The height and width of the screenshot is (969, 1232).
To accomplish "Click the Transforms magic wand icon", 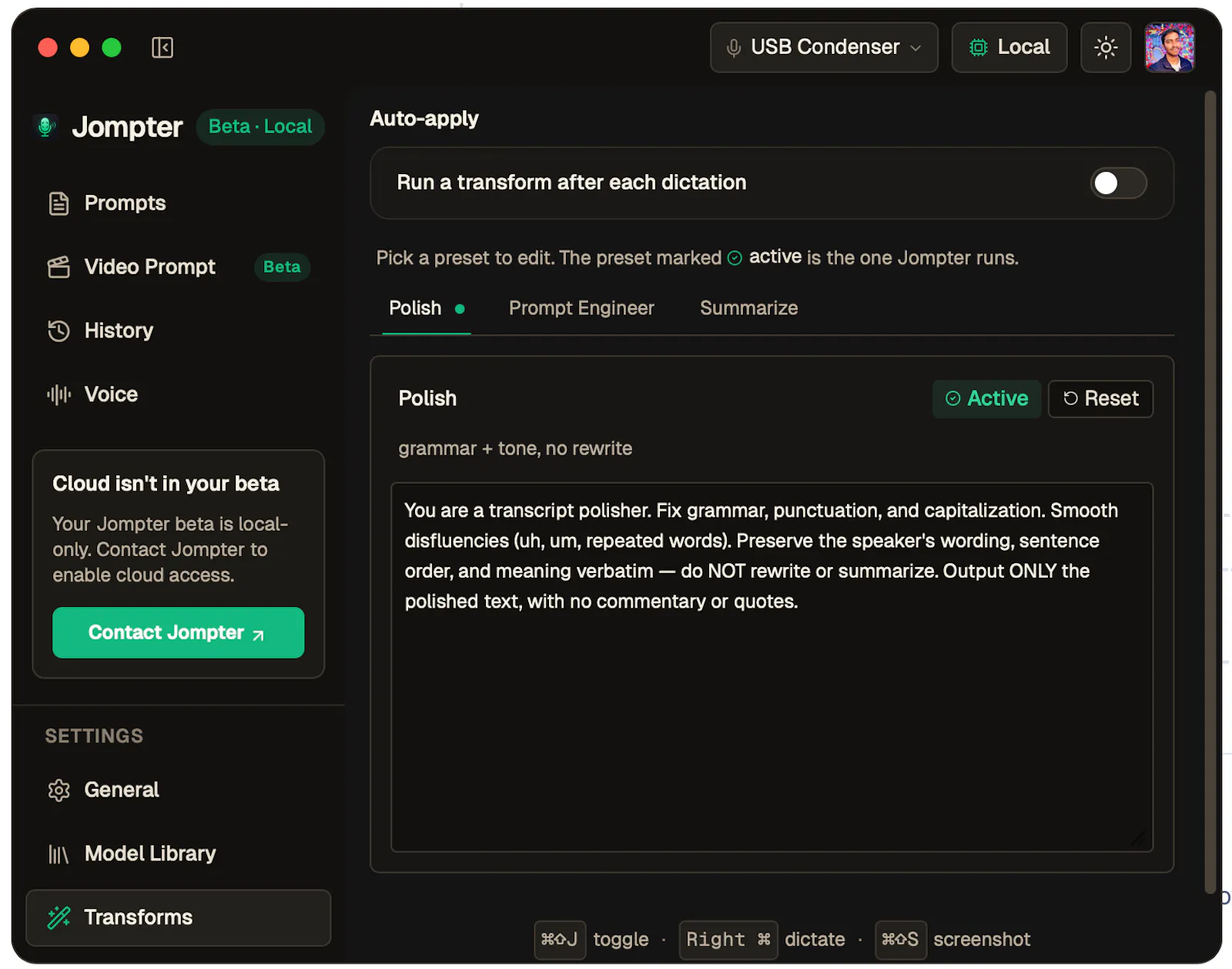I will point(59,918).
